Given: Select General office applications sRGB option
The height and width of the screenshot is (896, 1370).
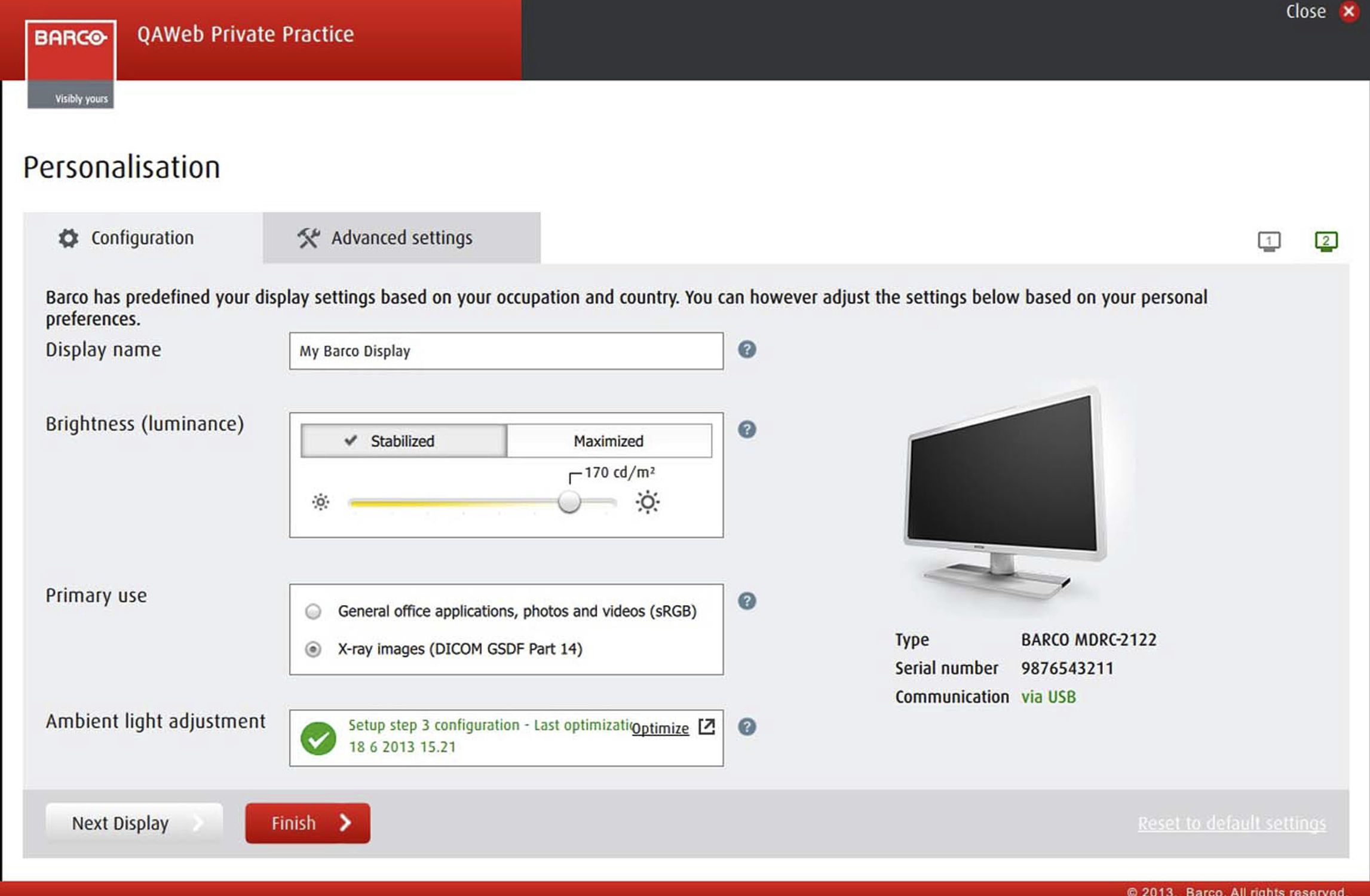Looking at the screenshot, I should pyautogui.click(x=313, y=611).
